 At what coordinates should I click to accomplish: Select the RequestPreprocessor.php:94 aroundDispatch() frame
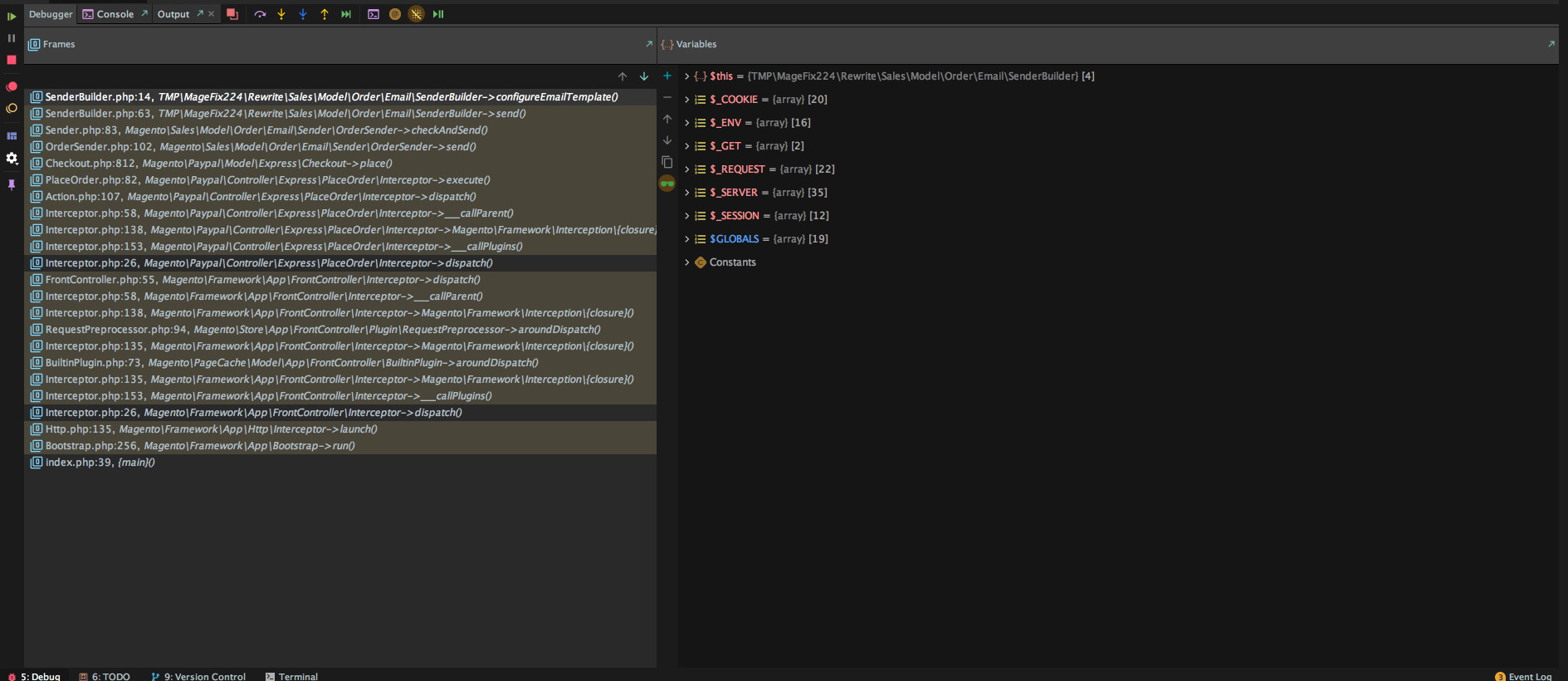(340, 330)
